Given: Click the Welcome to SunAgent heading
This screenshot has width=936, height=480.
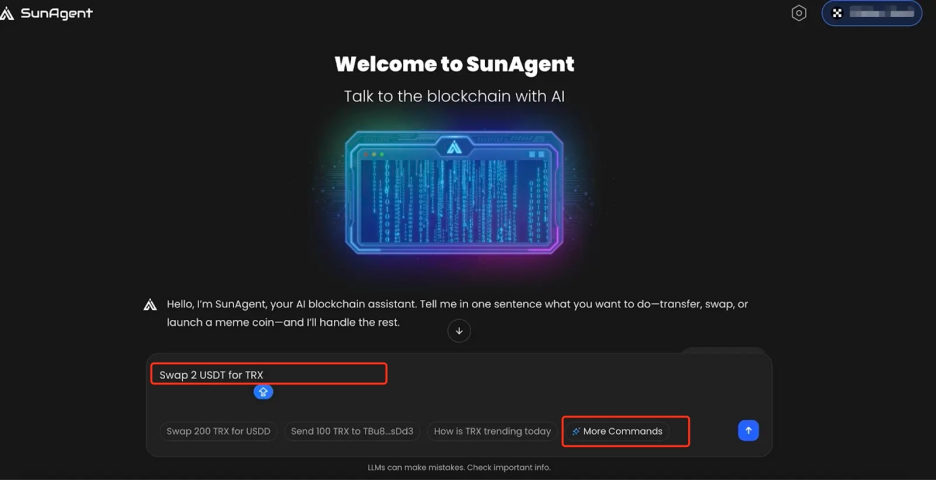Looking at the screenshot, I should click(x=454, y=65).
